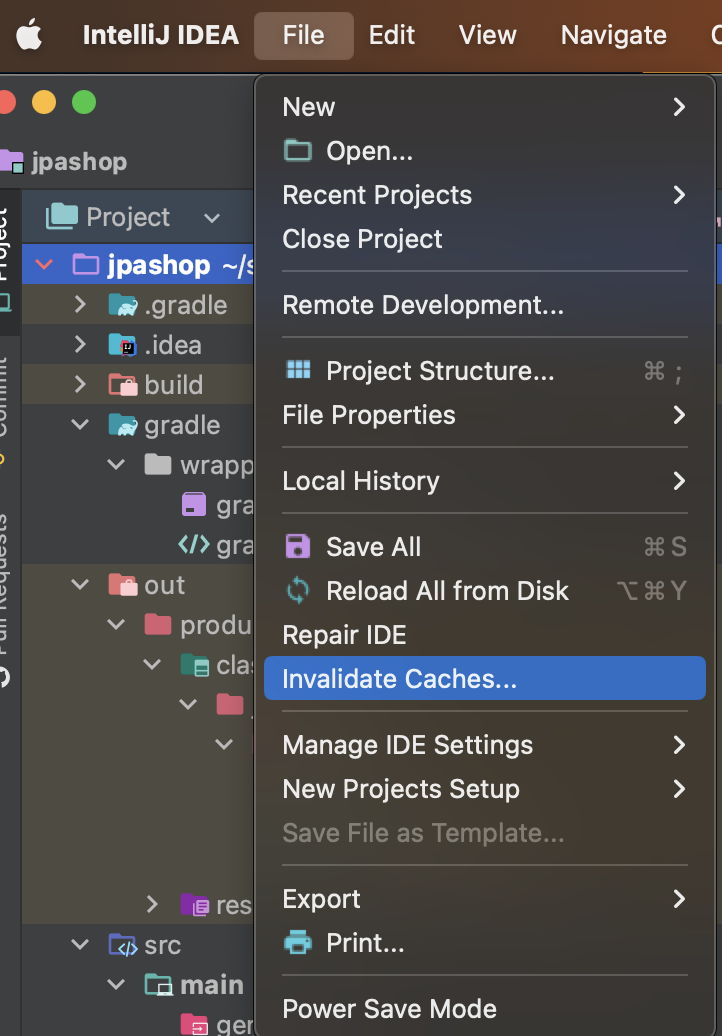Viewport: 722px width, 1036px height.
Task: Open Manage IDE Settings submenu
Action: click(x=485, y=745)
